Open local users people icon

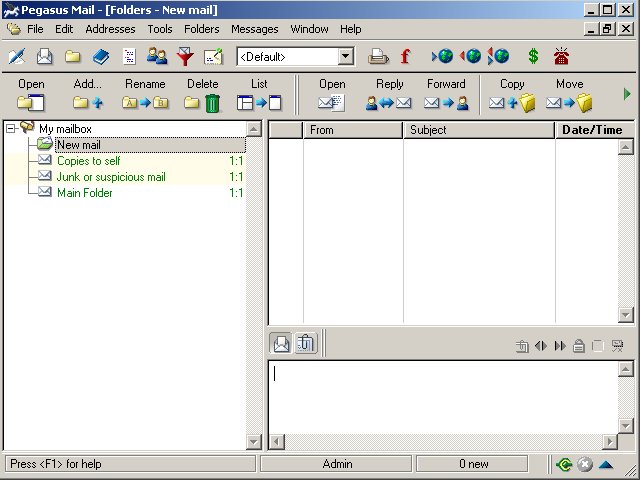coord(157,56)
